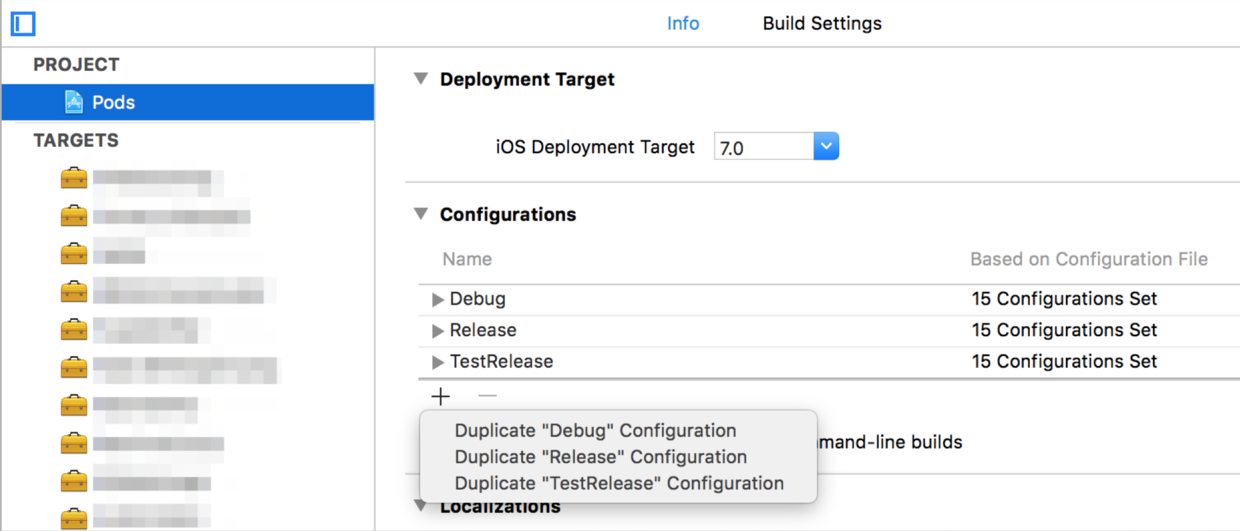The height and width of the screenshot is (531, 1240).
Task: Toggle the projects and targets list sidebar icon
Action: coord(23,22)
